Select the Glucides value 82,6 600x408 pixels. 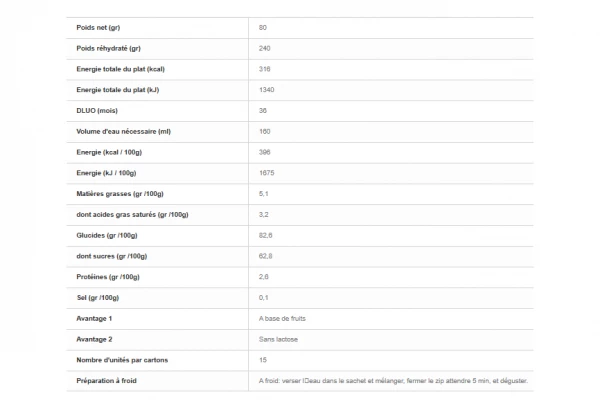click(265, 235)
